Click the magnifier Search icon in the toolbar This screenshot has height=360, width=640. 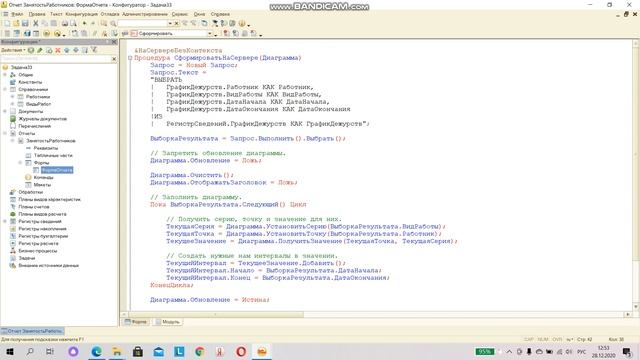pyautogui.click(x=113, y=24)
